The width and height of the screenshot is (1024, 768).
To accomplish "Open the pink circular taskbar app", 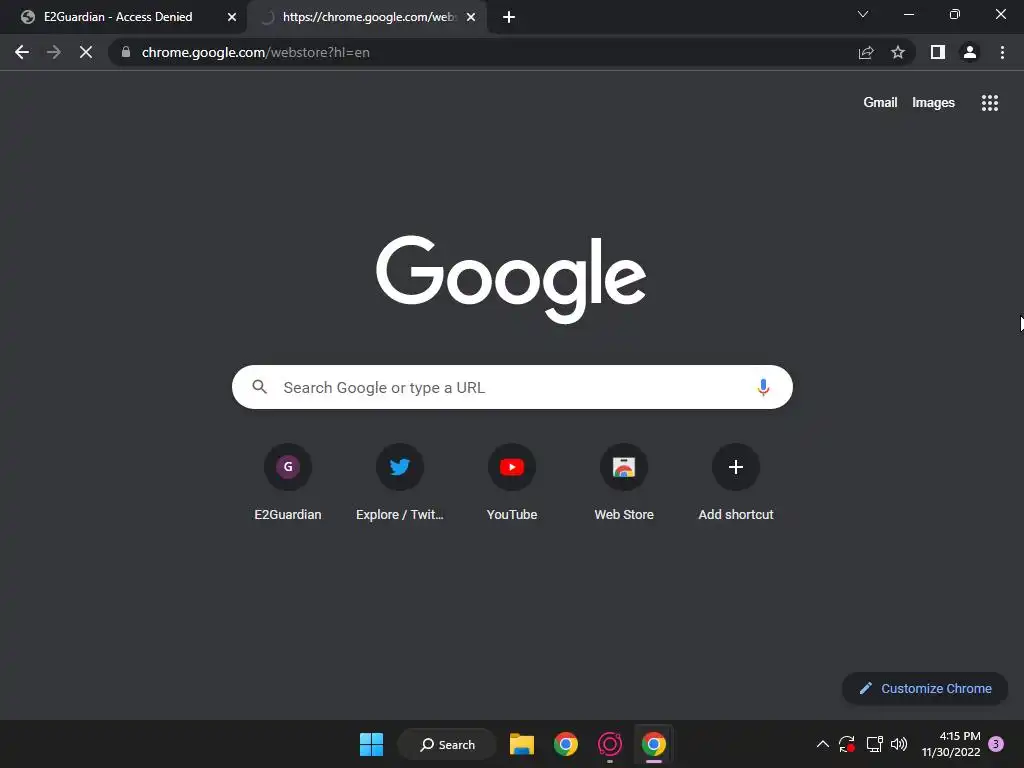I will coord(609,744).
